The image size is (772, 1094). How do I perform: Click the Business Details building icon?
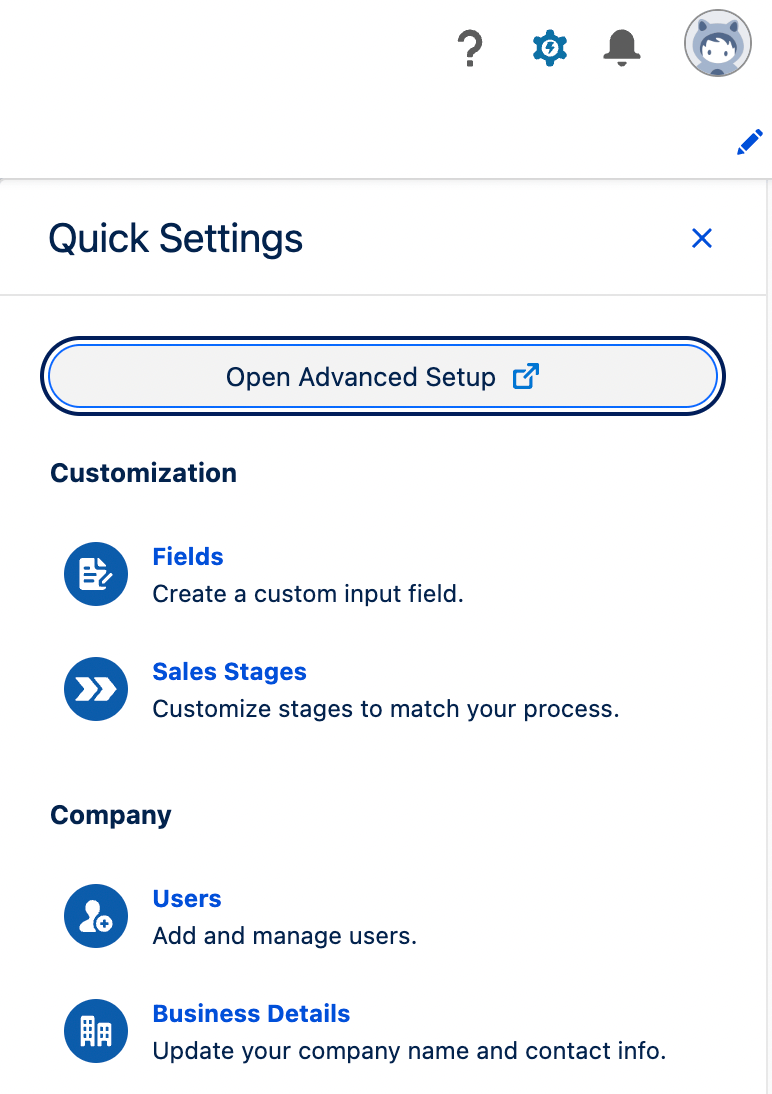click(x=96, y=1031)
